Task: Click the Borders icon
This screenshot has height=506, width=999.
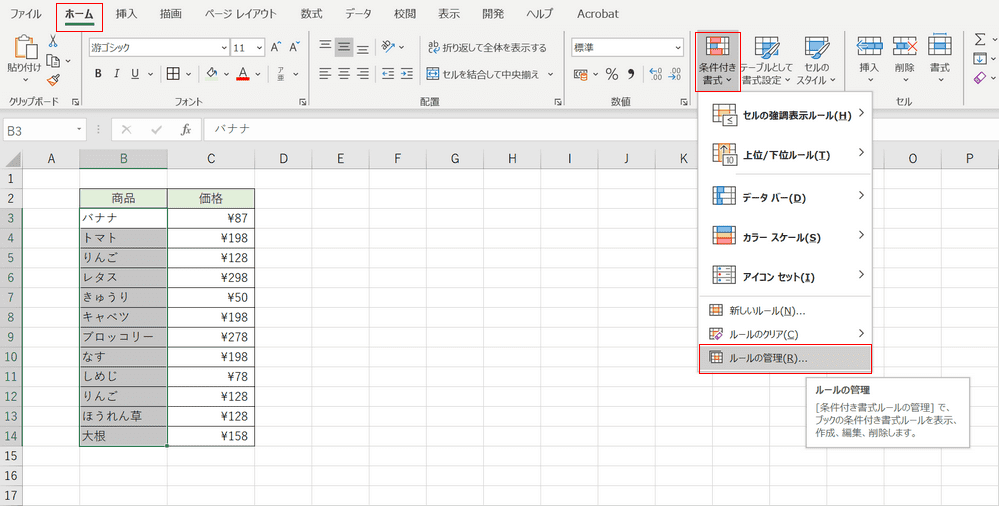Action: (x=173, y=74)
